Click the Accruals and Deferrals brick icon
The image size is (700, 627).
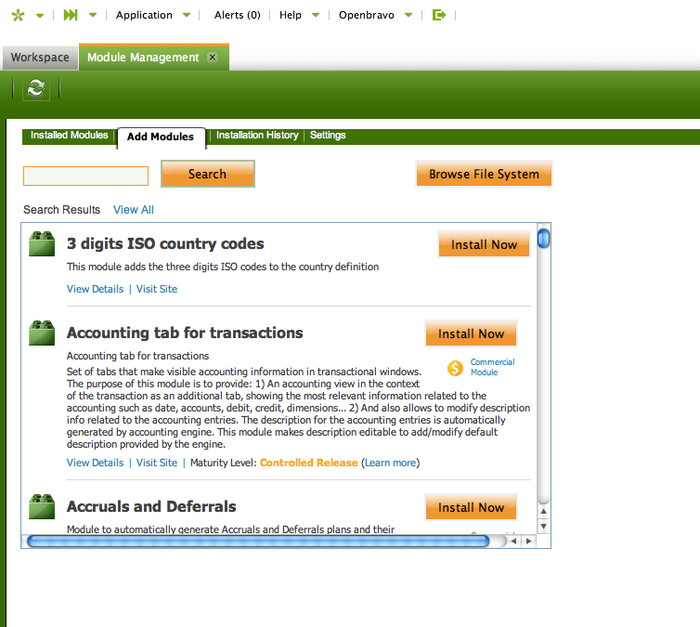point(42,506)
